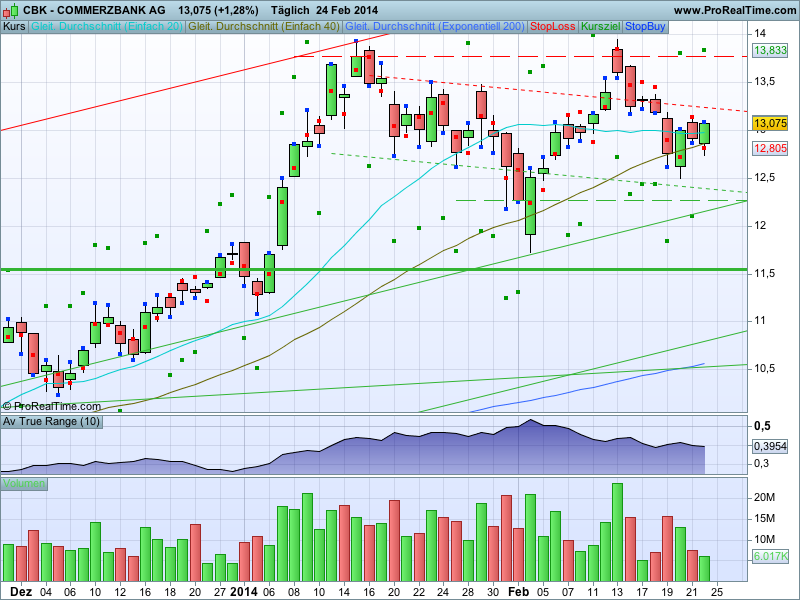This screenshot has width=800, height=600.
Task: Select the StopBuy indicator label
Action: coord(645,27)
